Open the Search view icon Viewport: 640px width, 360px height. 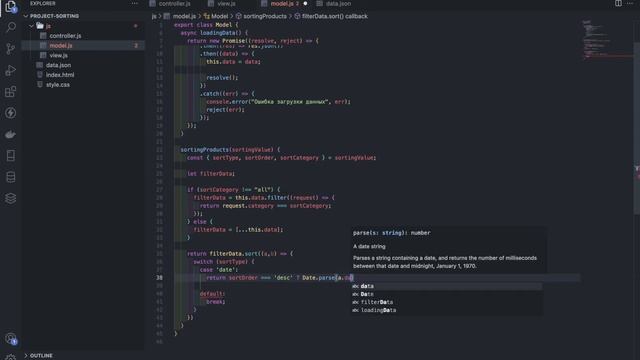[x=11, y=27]
